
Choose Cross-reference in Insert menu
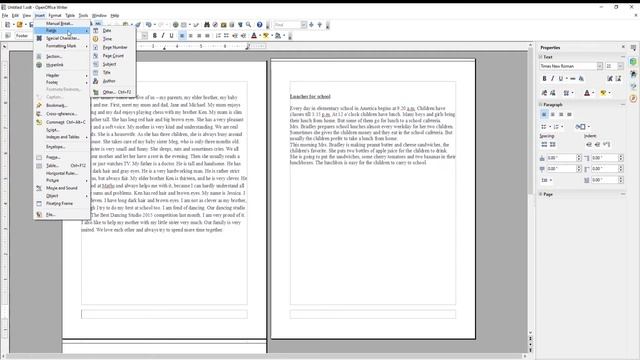61,114
